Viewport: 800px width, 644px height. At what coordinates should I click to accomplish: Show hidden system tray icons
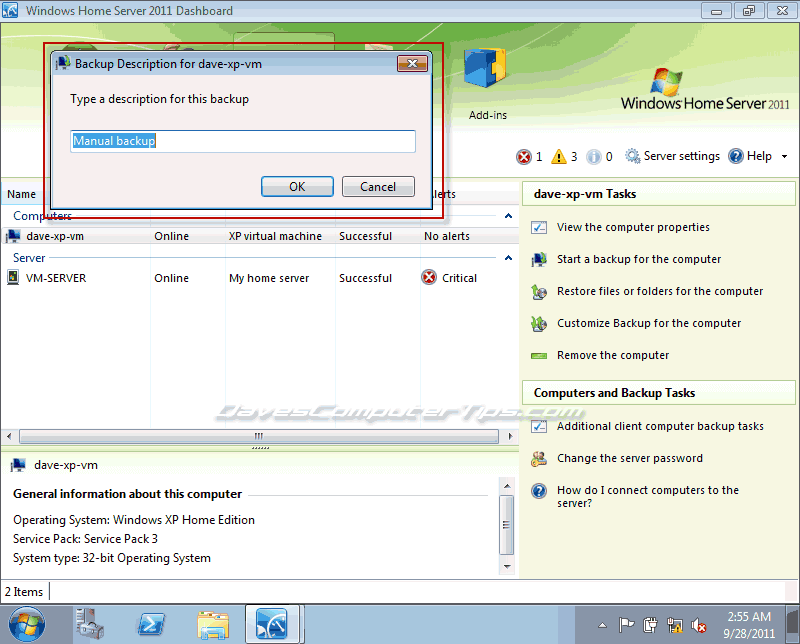coord(603,625)
